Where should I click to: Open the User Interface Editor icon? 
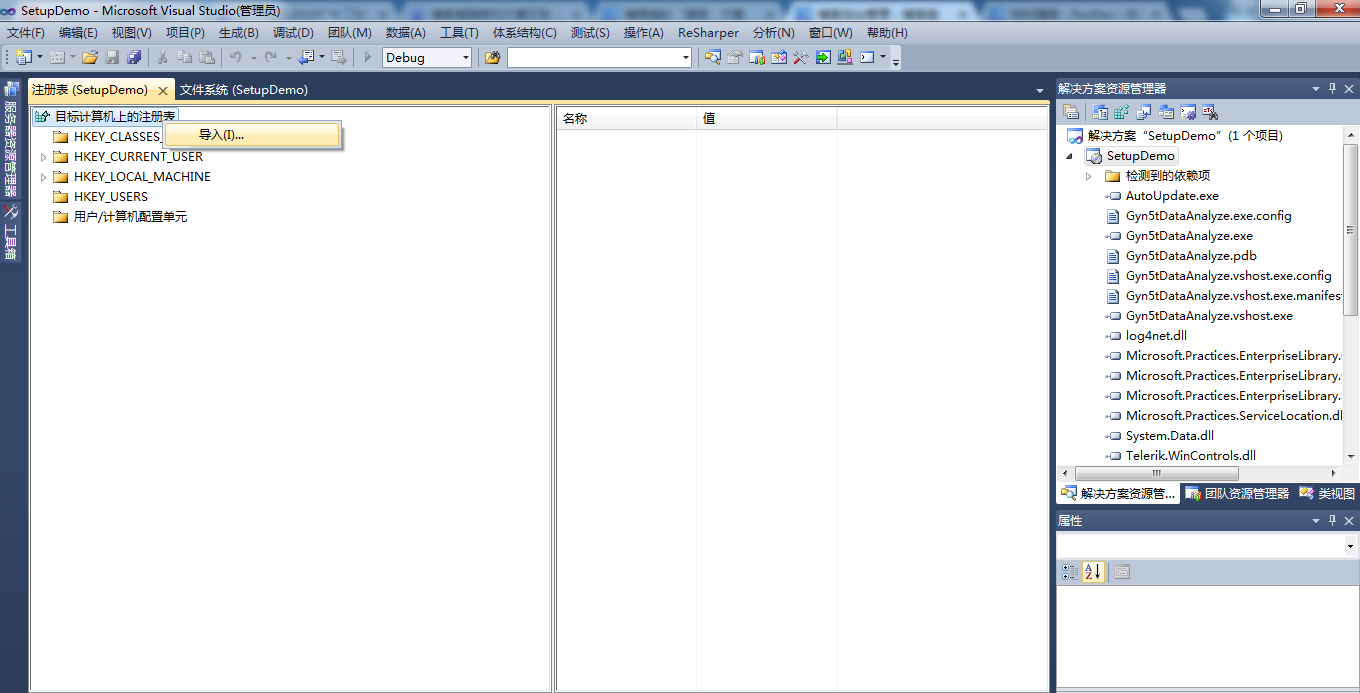click(x=1166, y=112)
